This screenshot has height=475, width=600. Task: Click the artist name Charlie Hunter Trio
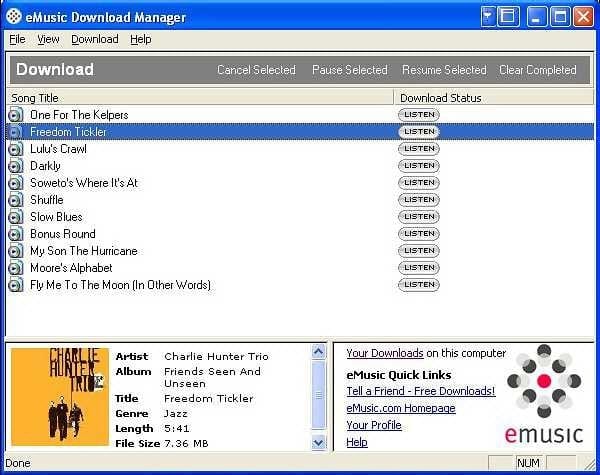[216, 356]
